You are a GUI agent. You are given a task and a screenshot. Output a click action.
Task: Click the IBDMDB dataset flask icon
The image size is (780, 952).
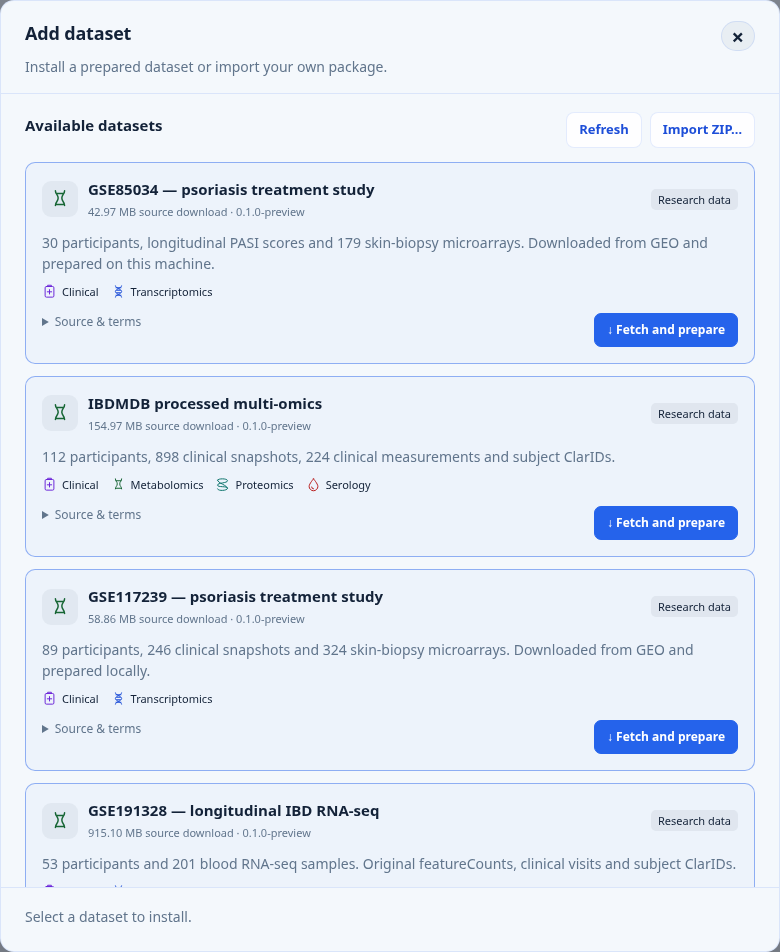pyautogui.click(x=59, y=413)
